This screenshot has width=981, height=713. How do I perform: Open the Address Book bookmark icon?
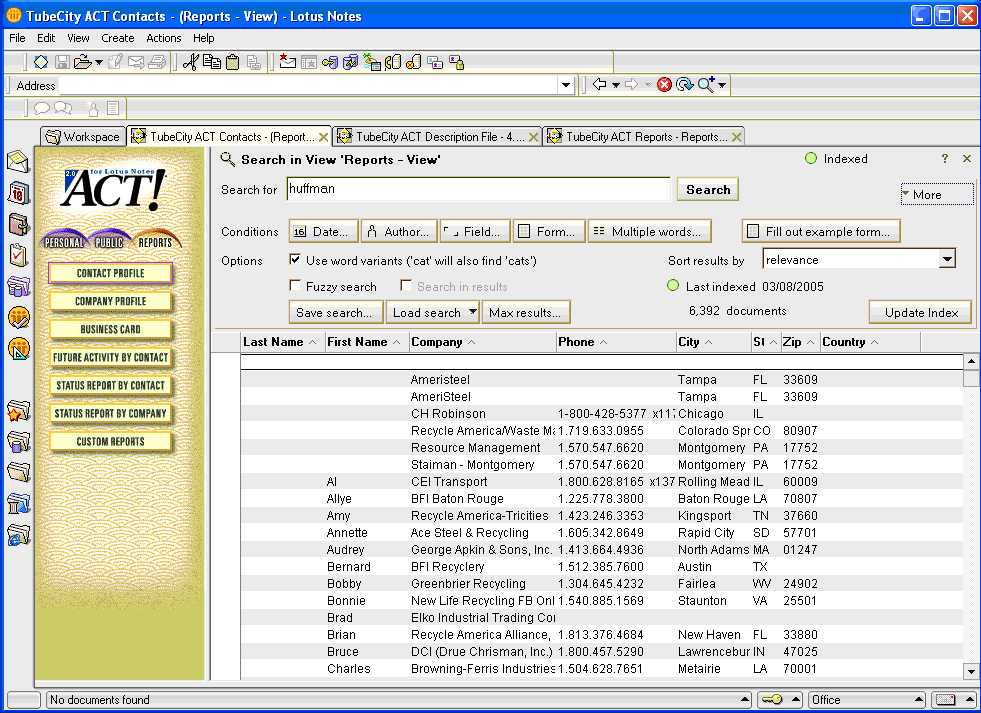coord(18,224)
